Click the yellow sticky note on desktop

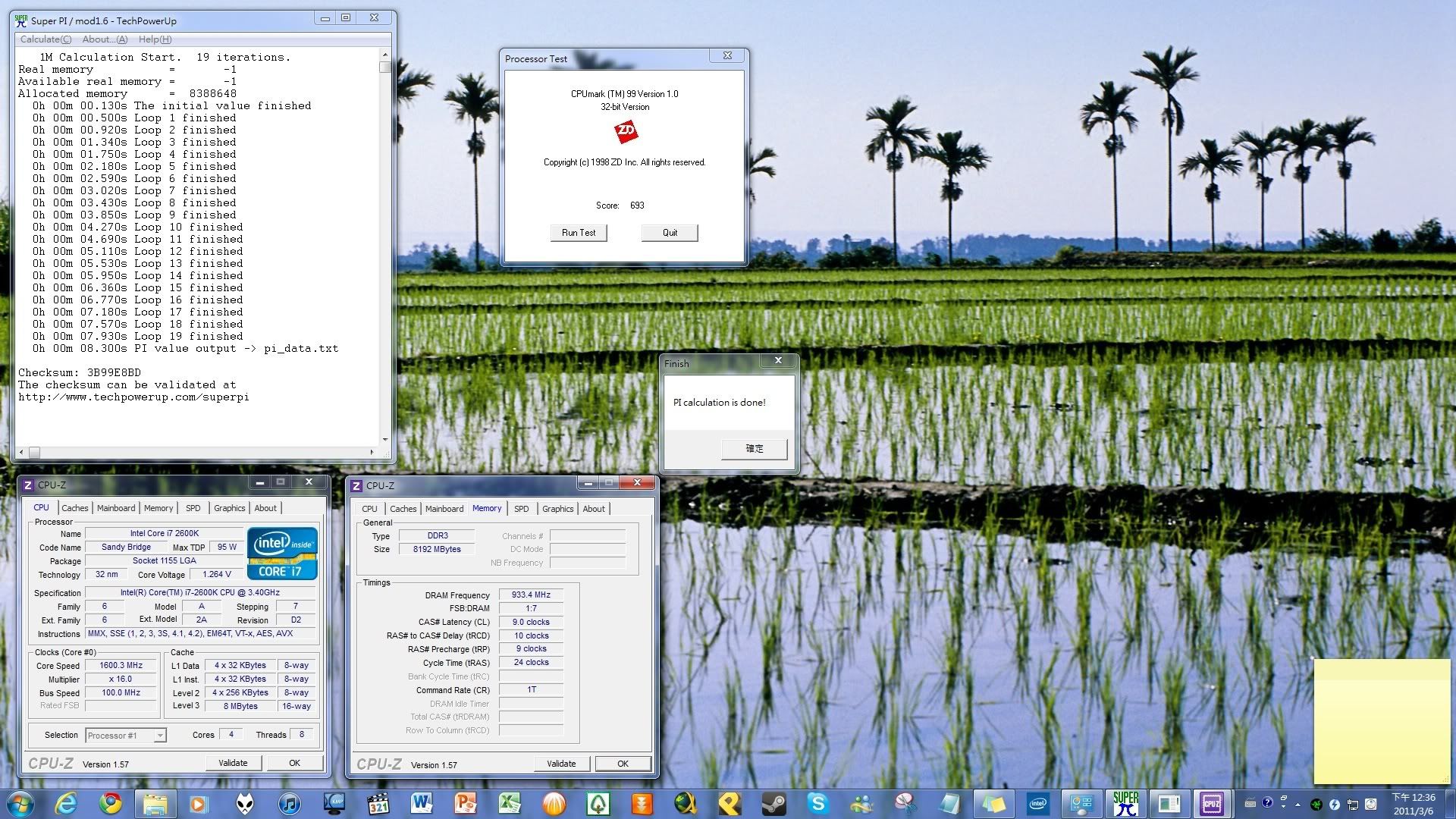pyautogui.click(x=1382, y=720)
